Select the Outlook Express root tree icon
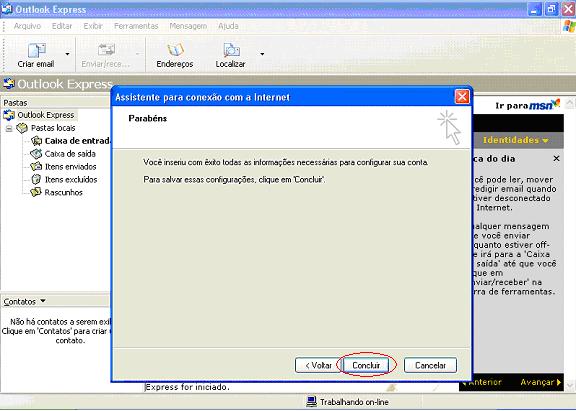Screen dimensions: 576x411 tap(9, 115)
